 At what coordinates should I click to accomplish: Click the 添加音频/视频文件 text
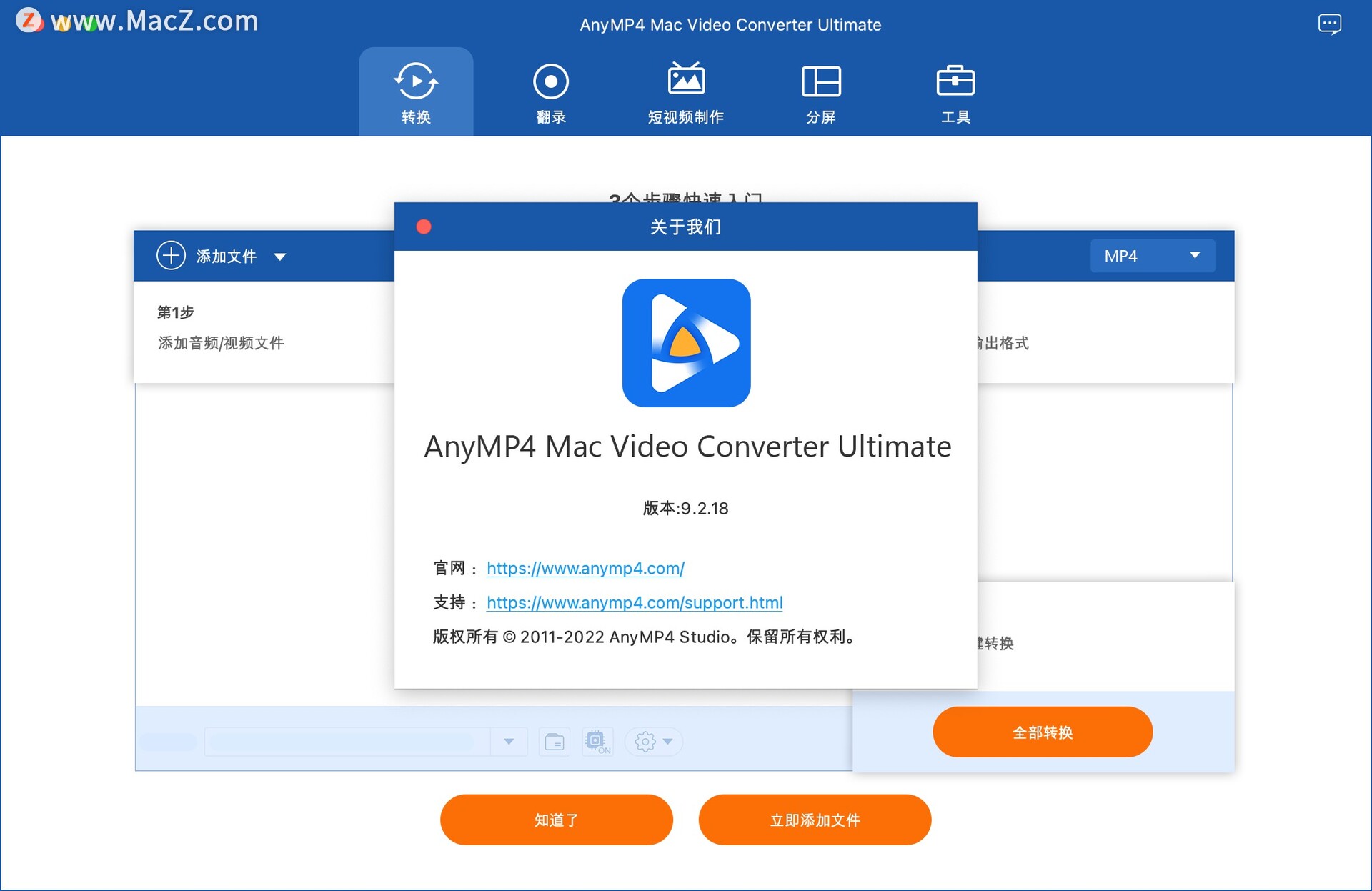tap(221, 343)
